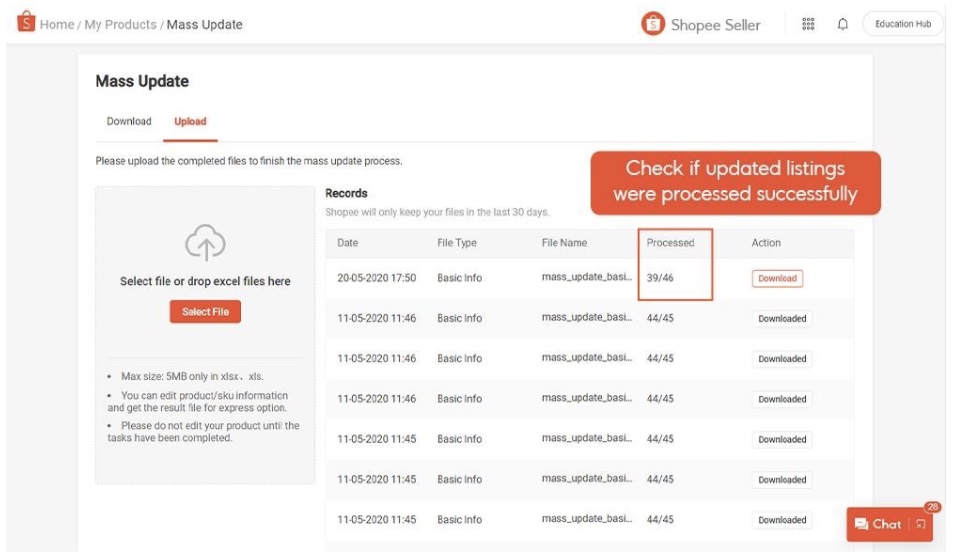
Task: Click the first 11-05-2020 11:46 Downloaded button
Action: tap(782, 319)
